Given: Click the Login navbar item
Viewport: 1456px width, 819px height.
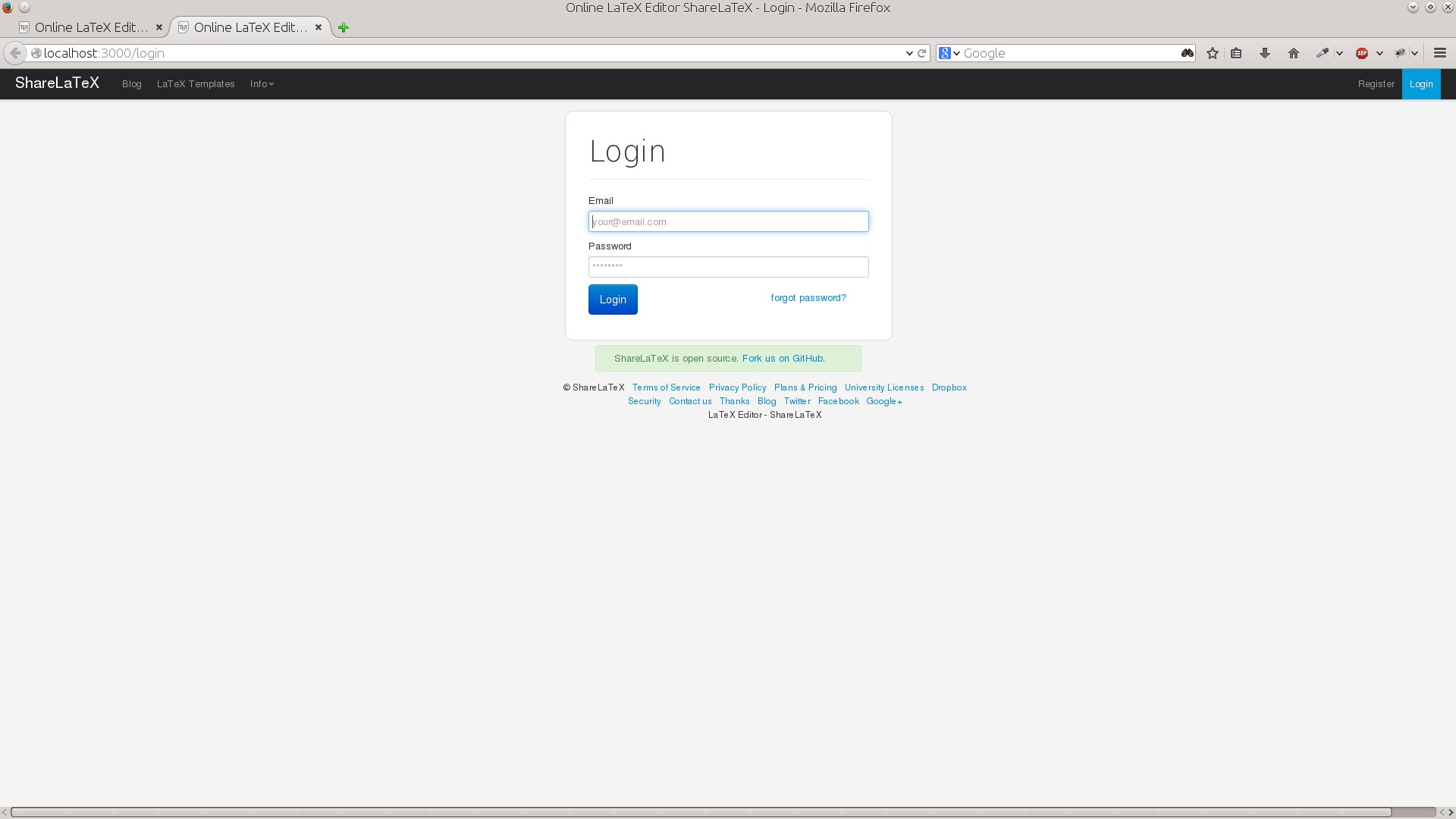Looking at the screenshot, I should tap(1421, 84).
